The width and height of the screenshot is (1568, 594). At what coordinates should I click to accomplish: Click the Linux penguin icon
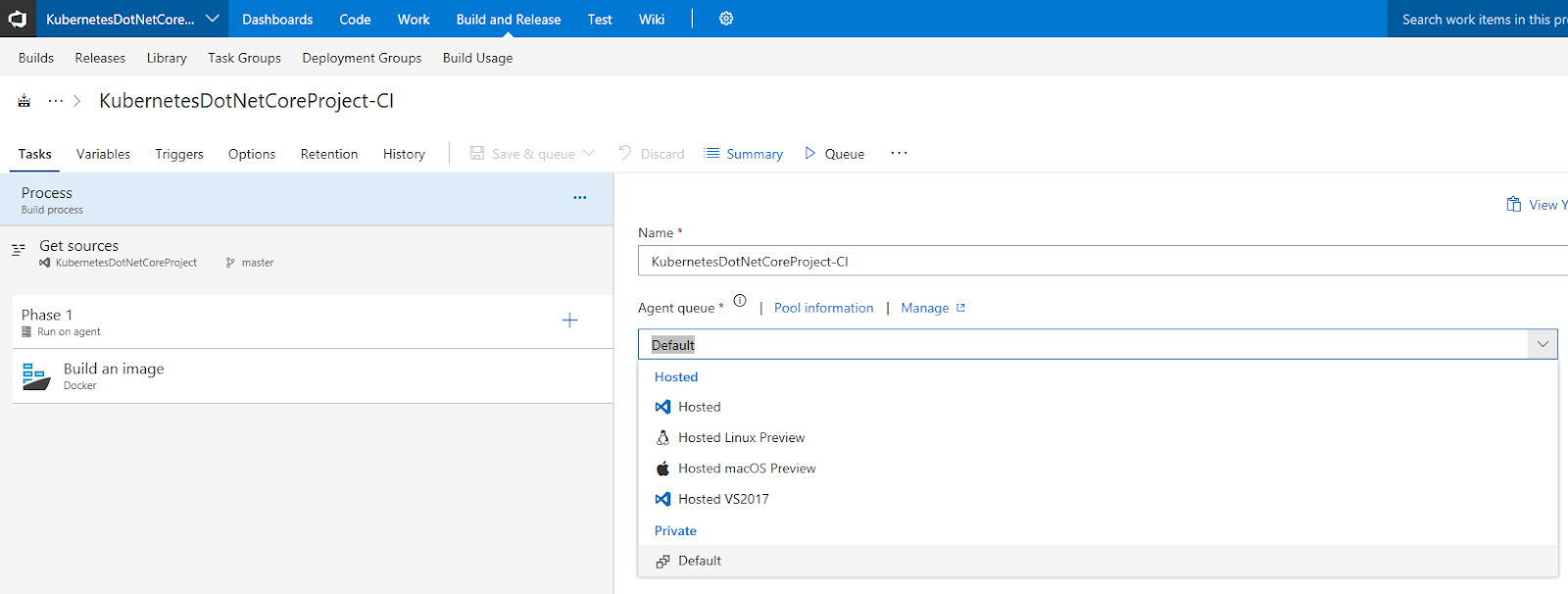tap(662, 437)
